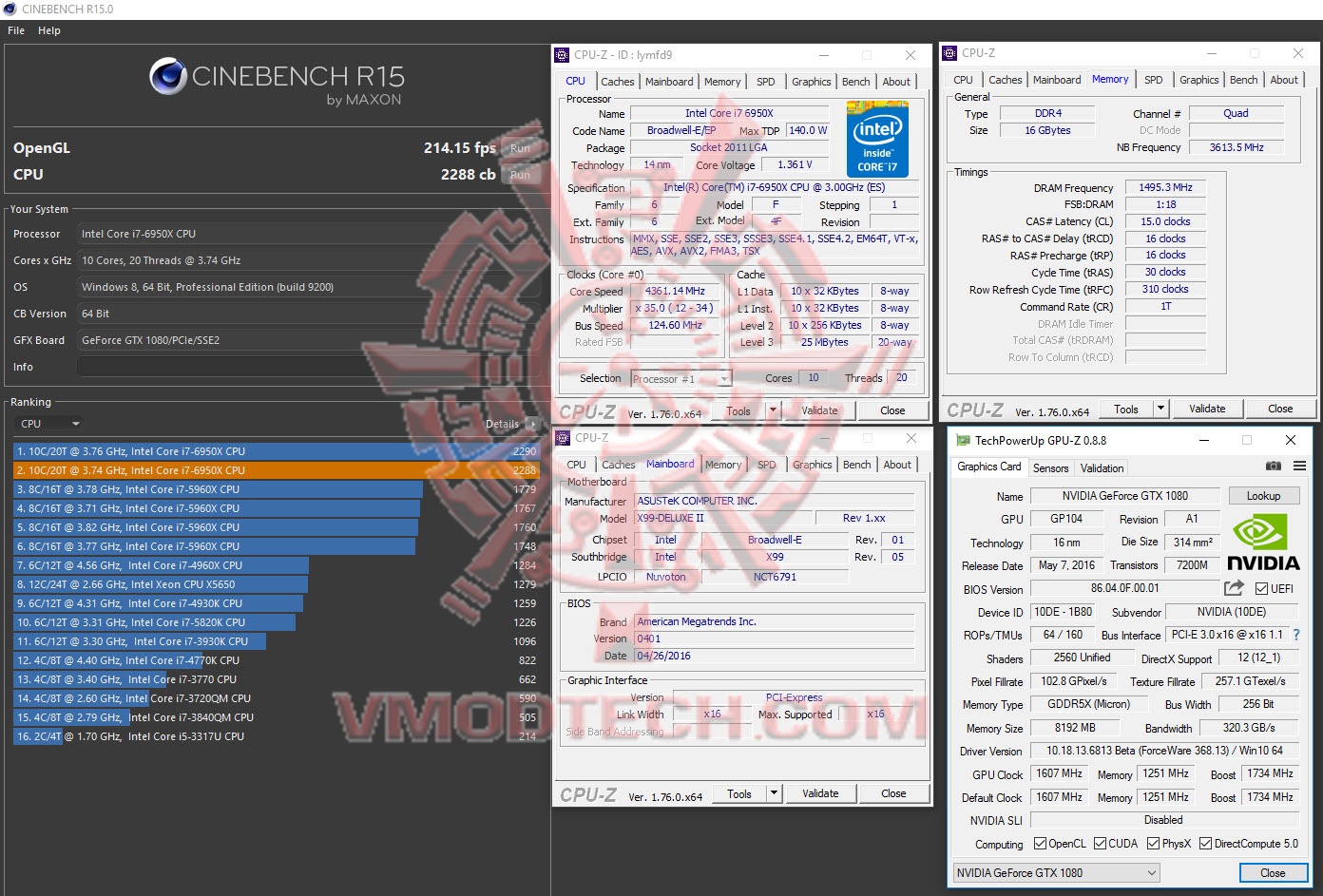Viewport: 1323px width, 896px height.
Task: Select the highlighted ranking row scoring 2288
Action: [x=277, y=470]
